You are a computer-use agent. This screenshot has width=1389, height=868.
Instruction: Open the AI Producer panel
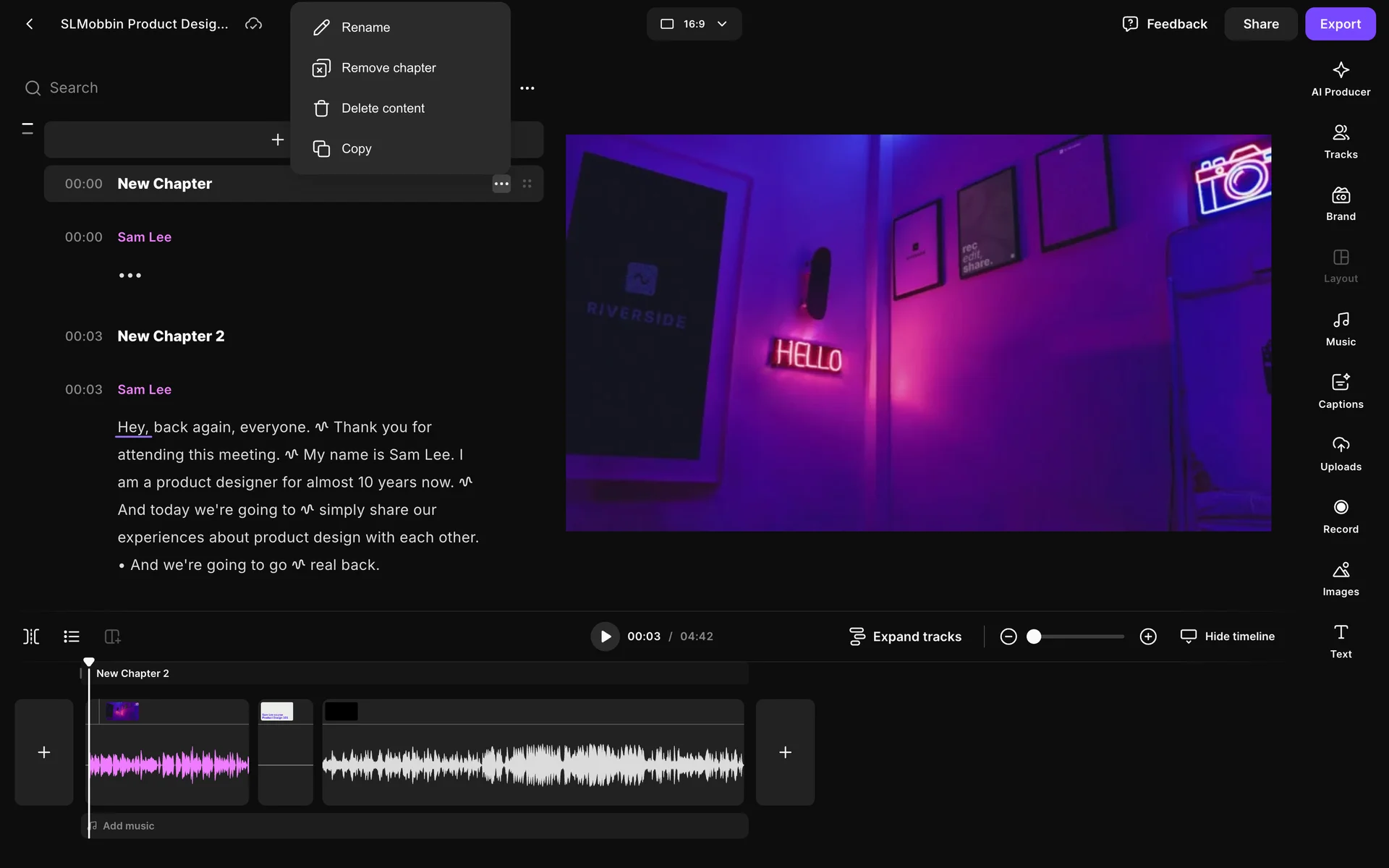tap(1340, 79)
